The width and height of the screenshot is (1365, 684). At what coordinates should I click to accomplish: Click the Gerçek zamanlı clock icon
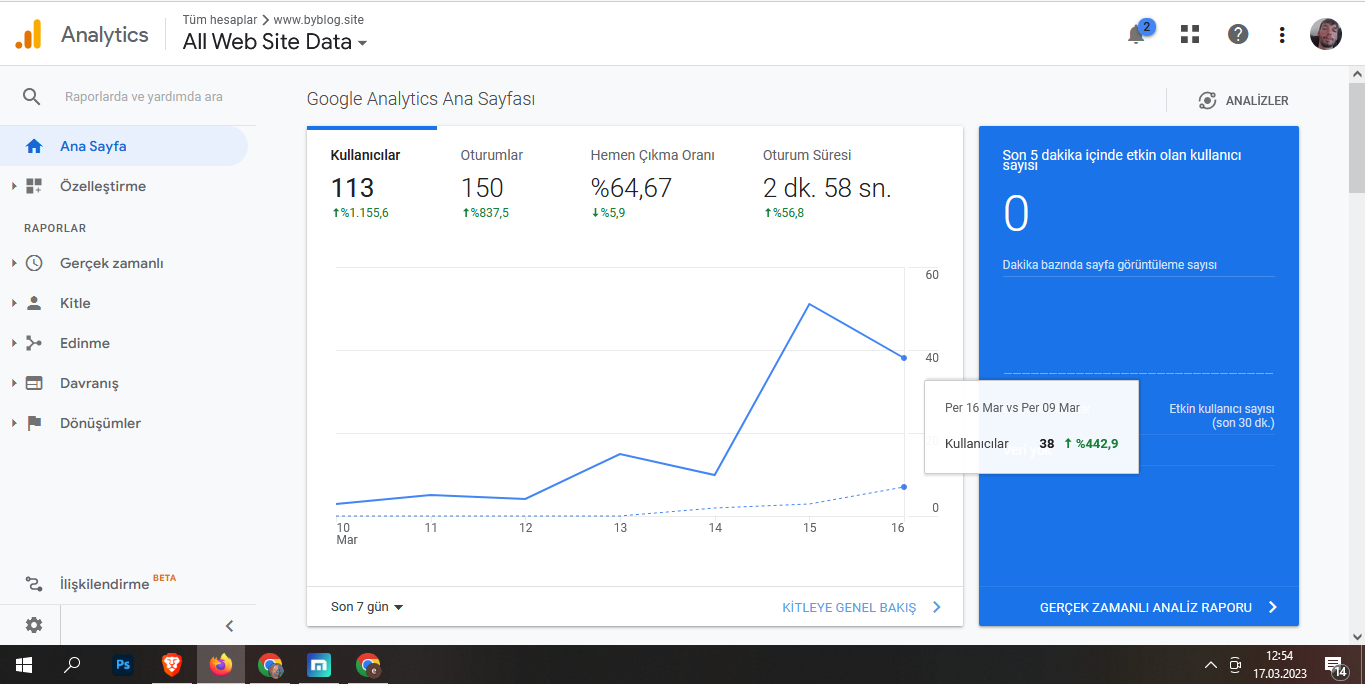[x=34, y=263]
